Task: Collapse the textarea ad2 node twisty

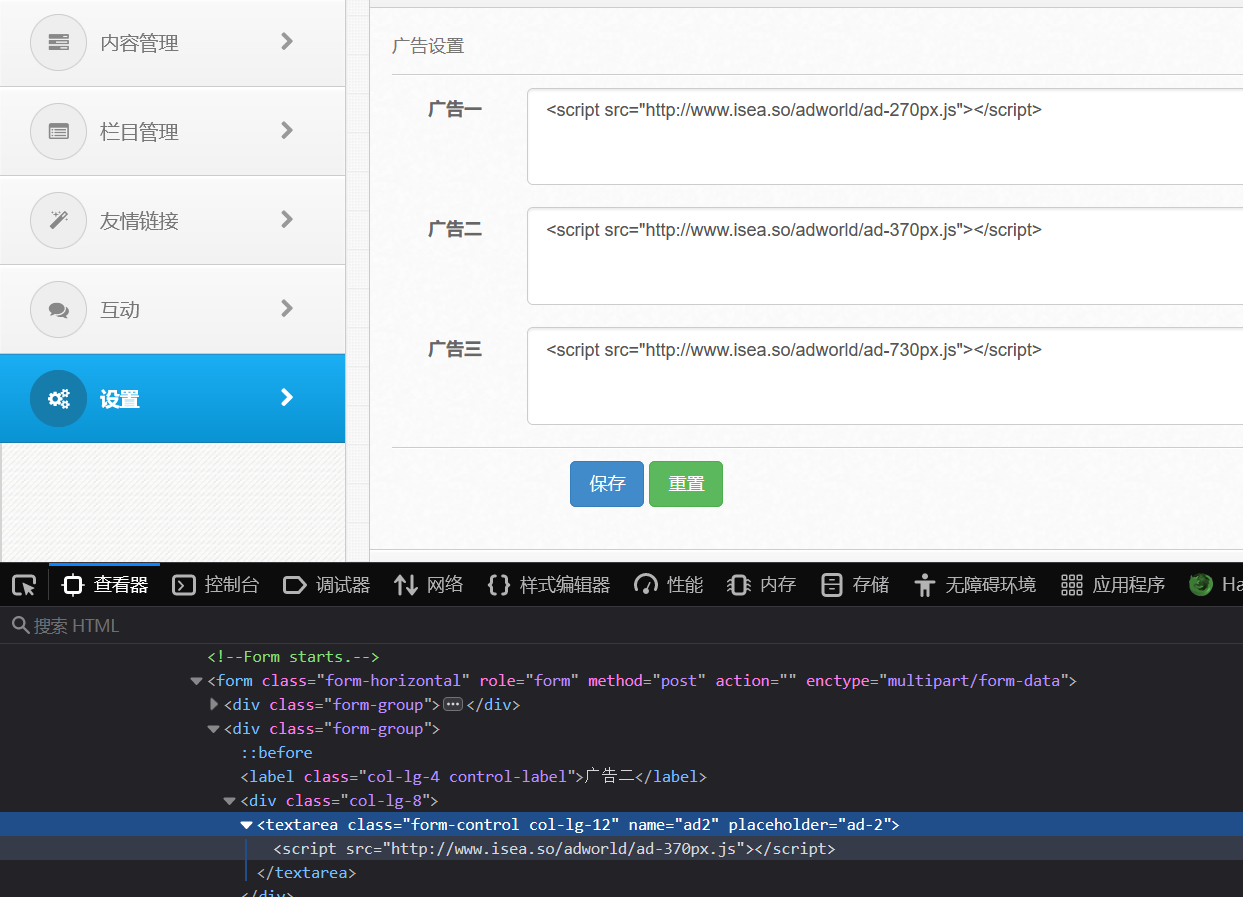Action: click(x=246, y=825)
